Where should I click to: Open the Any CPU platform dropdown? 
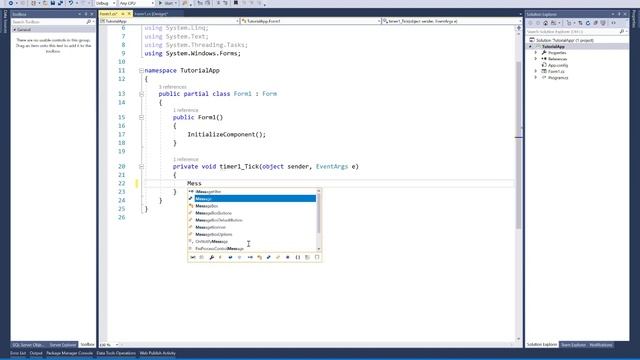coord(136,3)
